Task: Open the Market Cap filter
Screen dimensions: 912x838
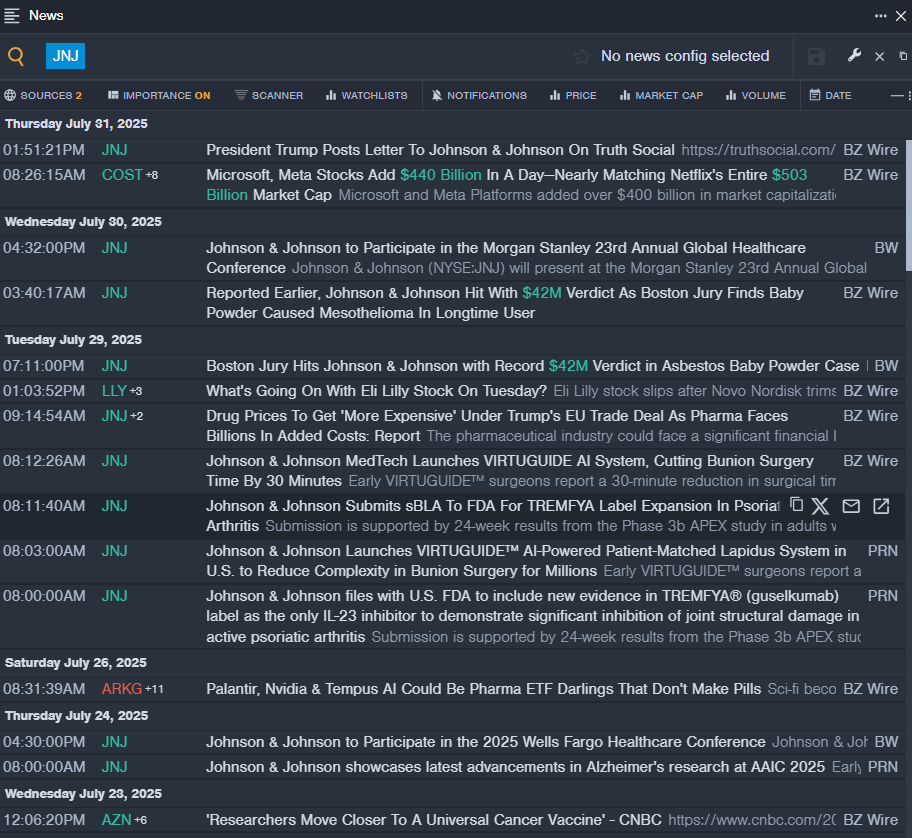Action: tap(661, 95)
